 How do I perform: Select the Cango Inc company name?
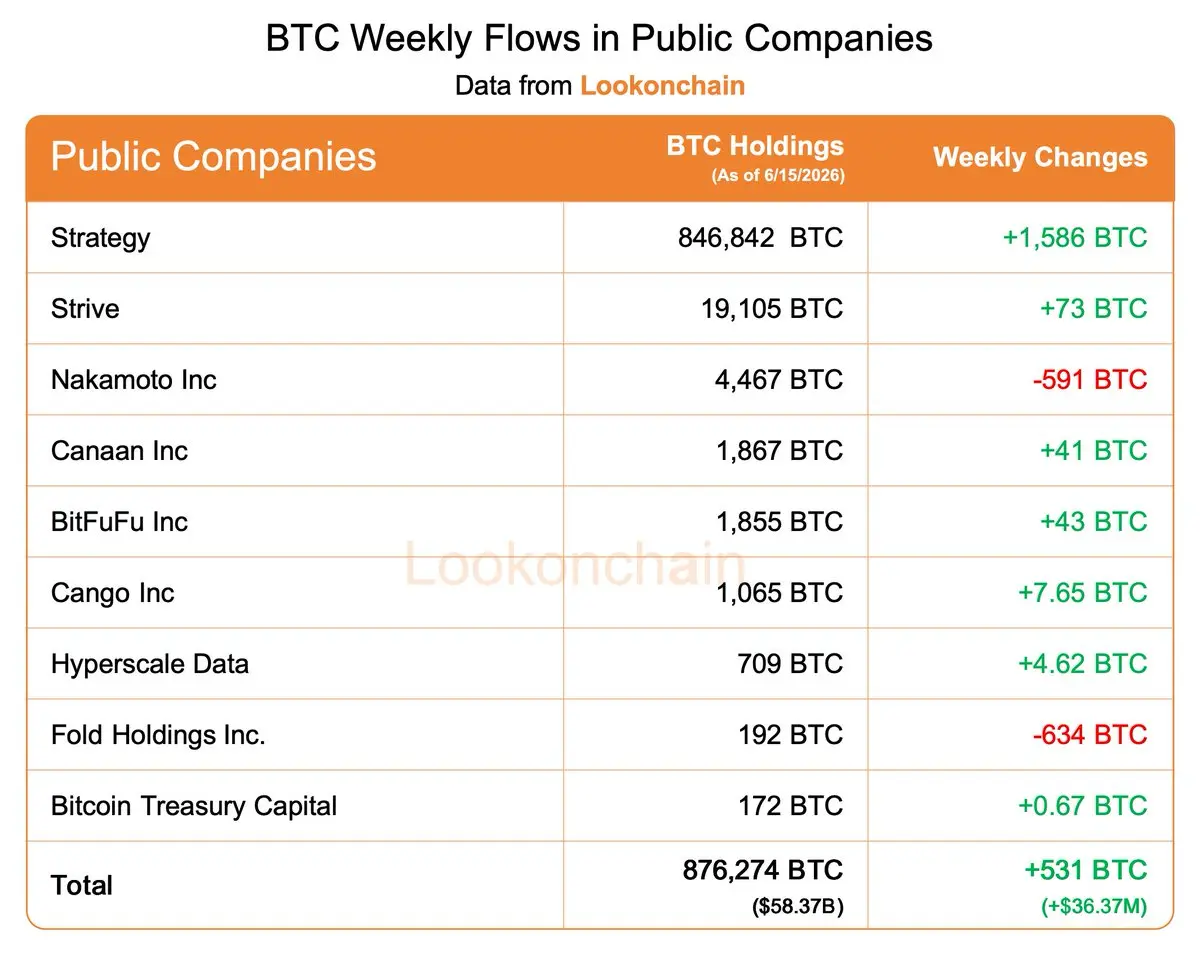click(x=112, y=593)
